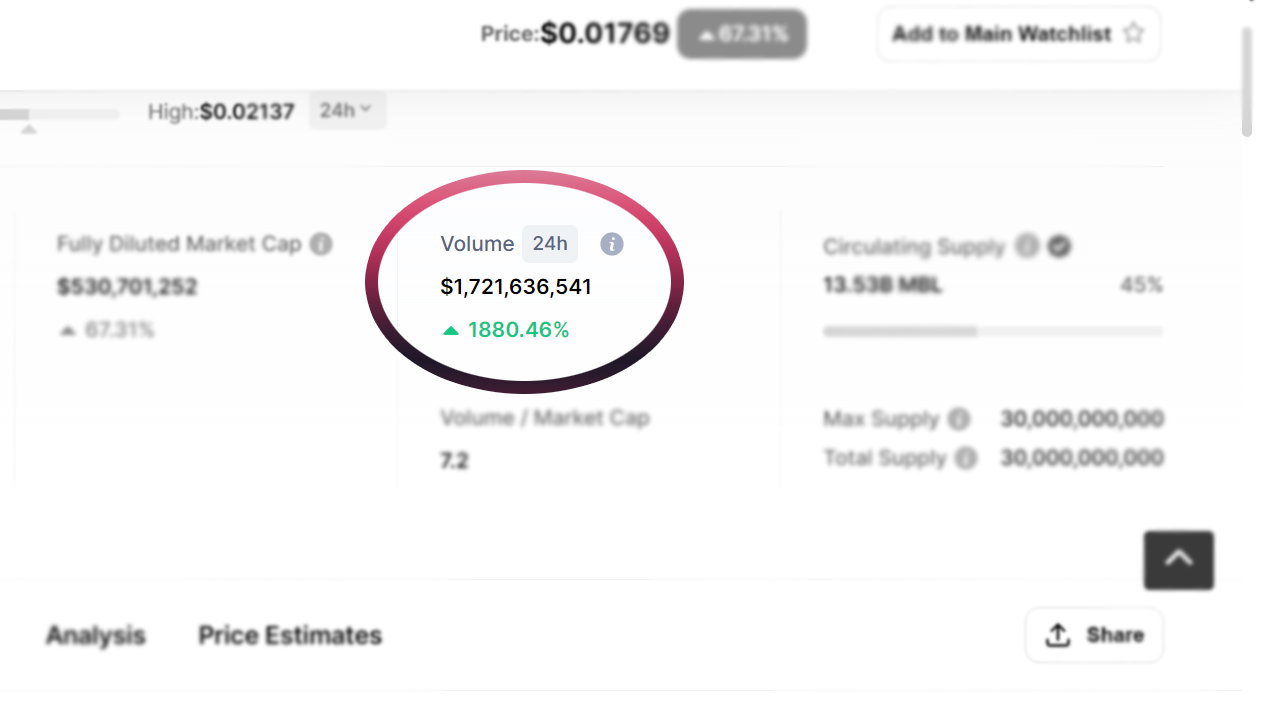
Task: Click the Max Supply info icon
Action: click(959, 419)
